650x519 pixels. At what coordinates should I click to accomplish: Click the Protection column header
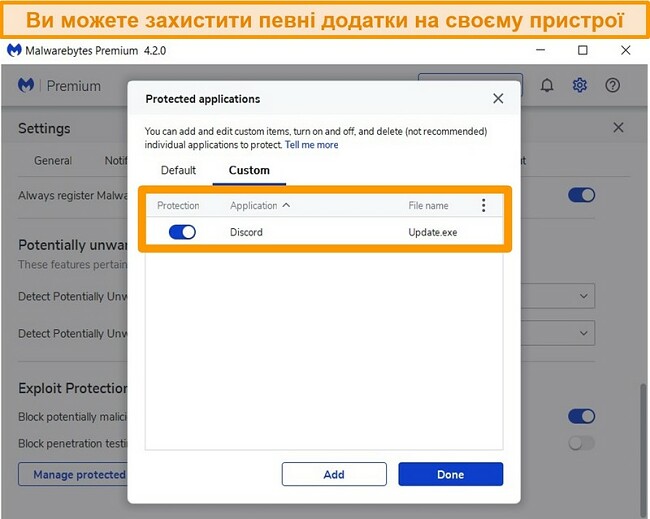click(x=178, y=206)
